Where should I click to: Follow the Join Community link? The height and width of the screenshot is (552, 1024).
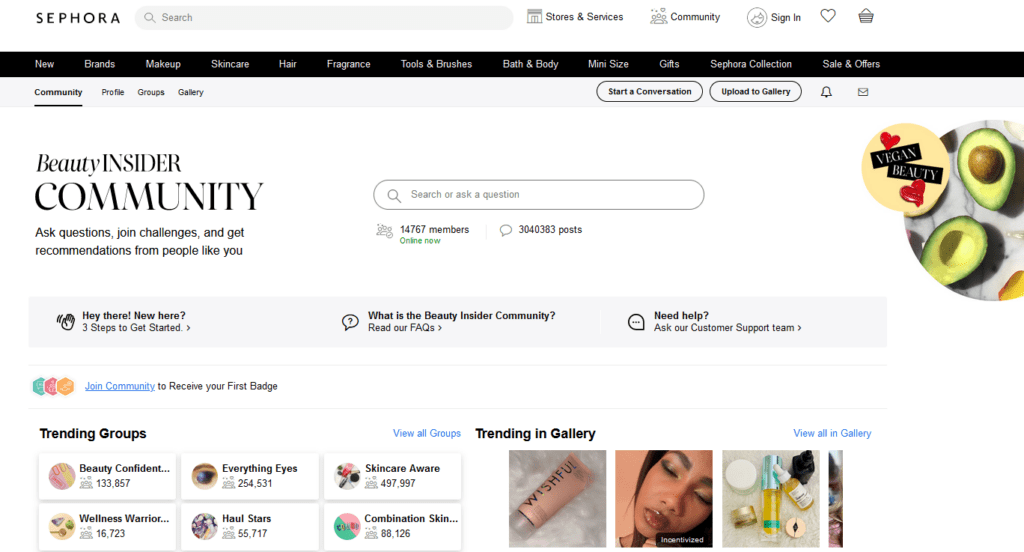(119, 386)
